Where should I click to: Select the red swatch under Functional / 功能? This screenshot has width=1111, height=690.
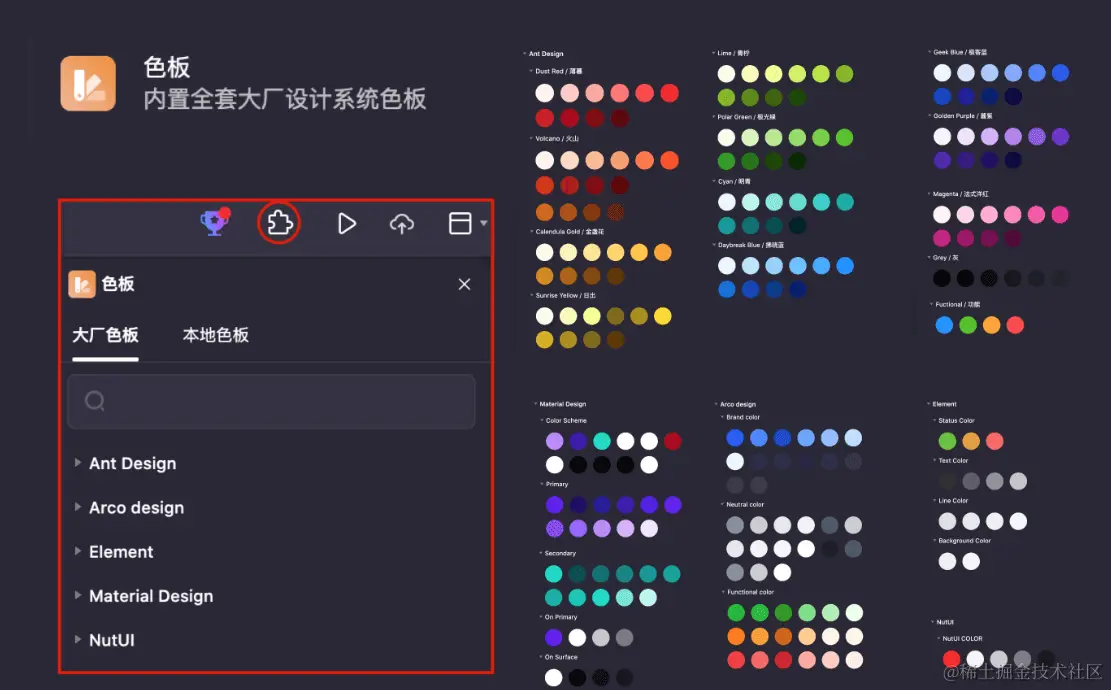pyautogui.click(x=1015, y=324)
